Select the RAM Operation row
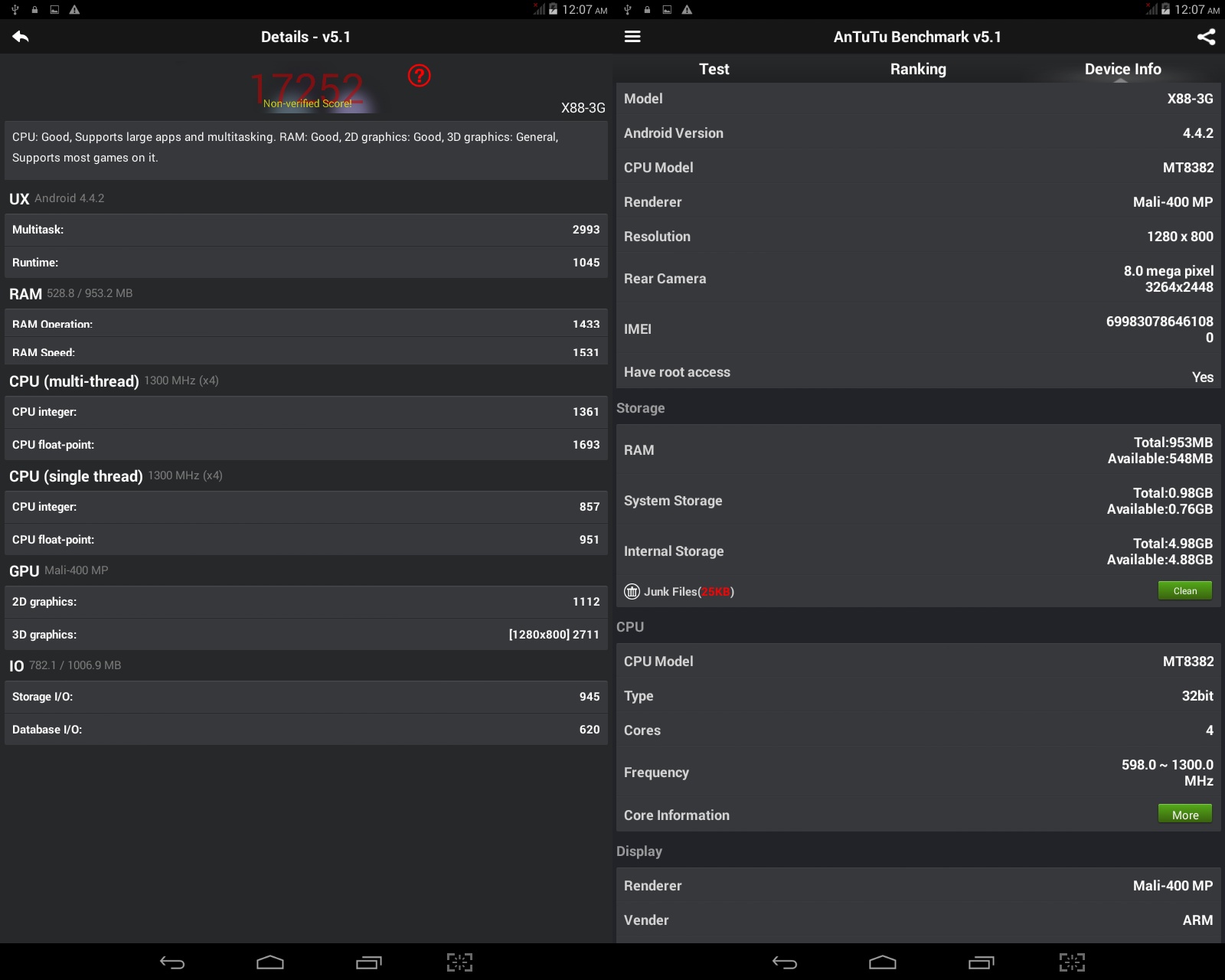The height and width of the screenshot is (980, 1225). tap(306, 321)
